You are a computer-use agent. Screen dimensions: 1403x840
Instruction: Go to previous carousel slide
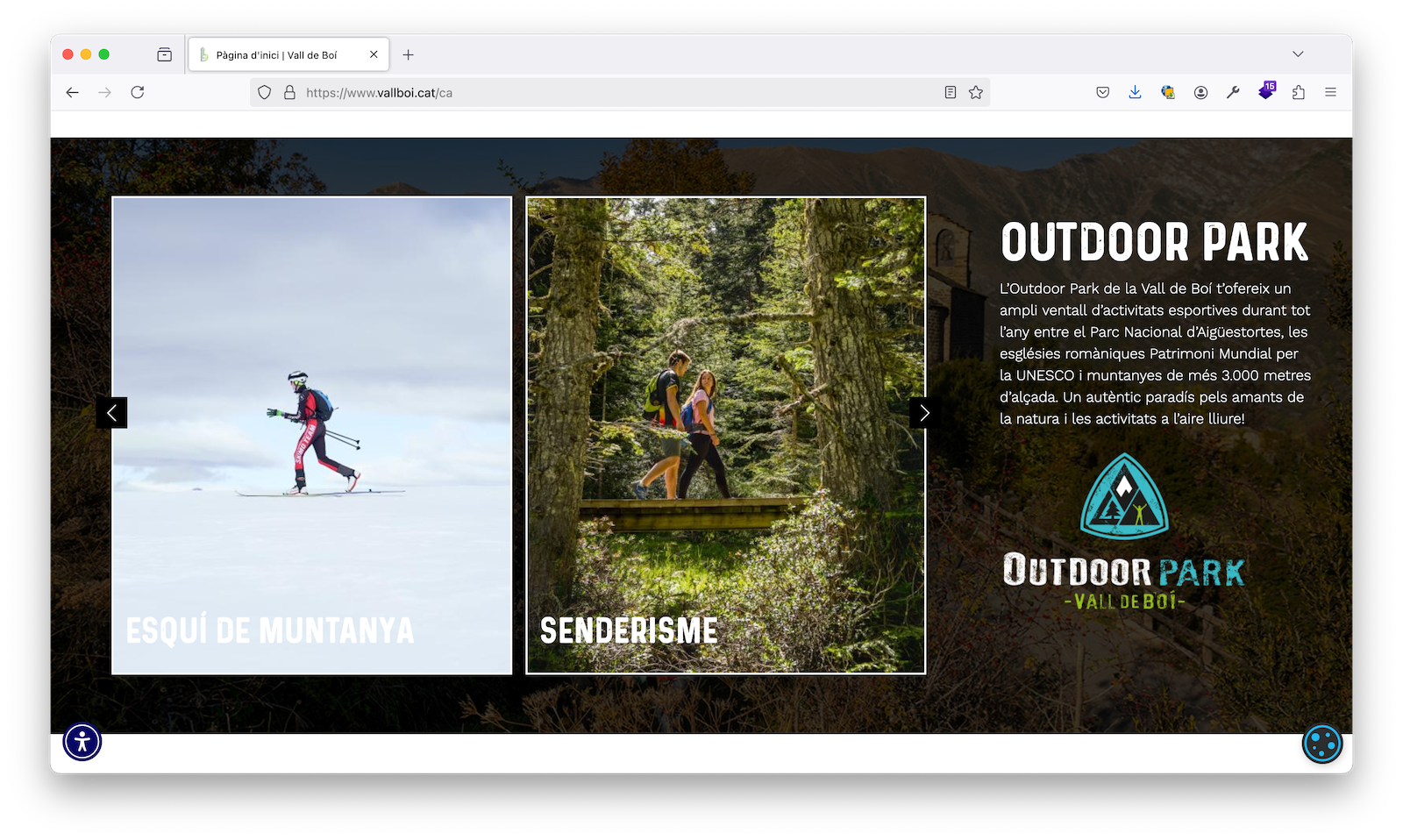pyautogui.click(x=111, y=413)
